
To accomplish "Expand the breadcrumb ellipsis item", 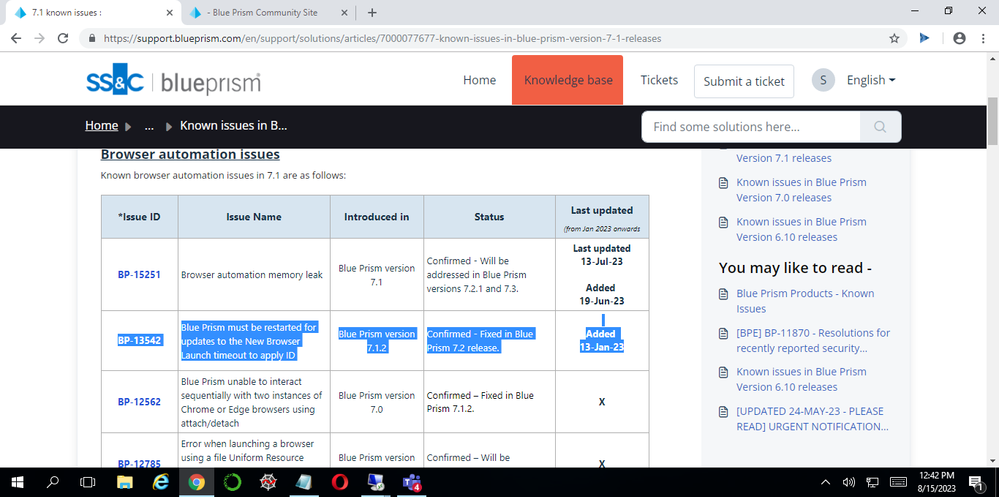I will [x=148, y=126].
